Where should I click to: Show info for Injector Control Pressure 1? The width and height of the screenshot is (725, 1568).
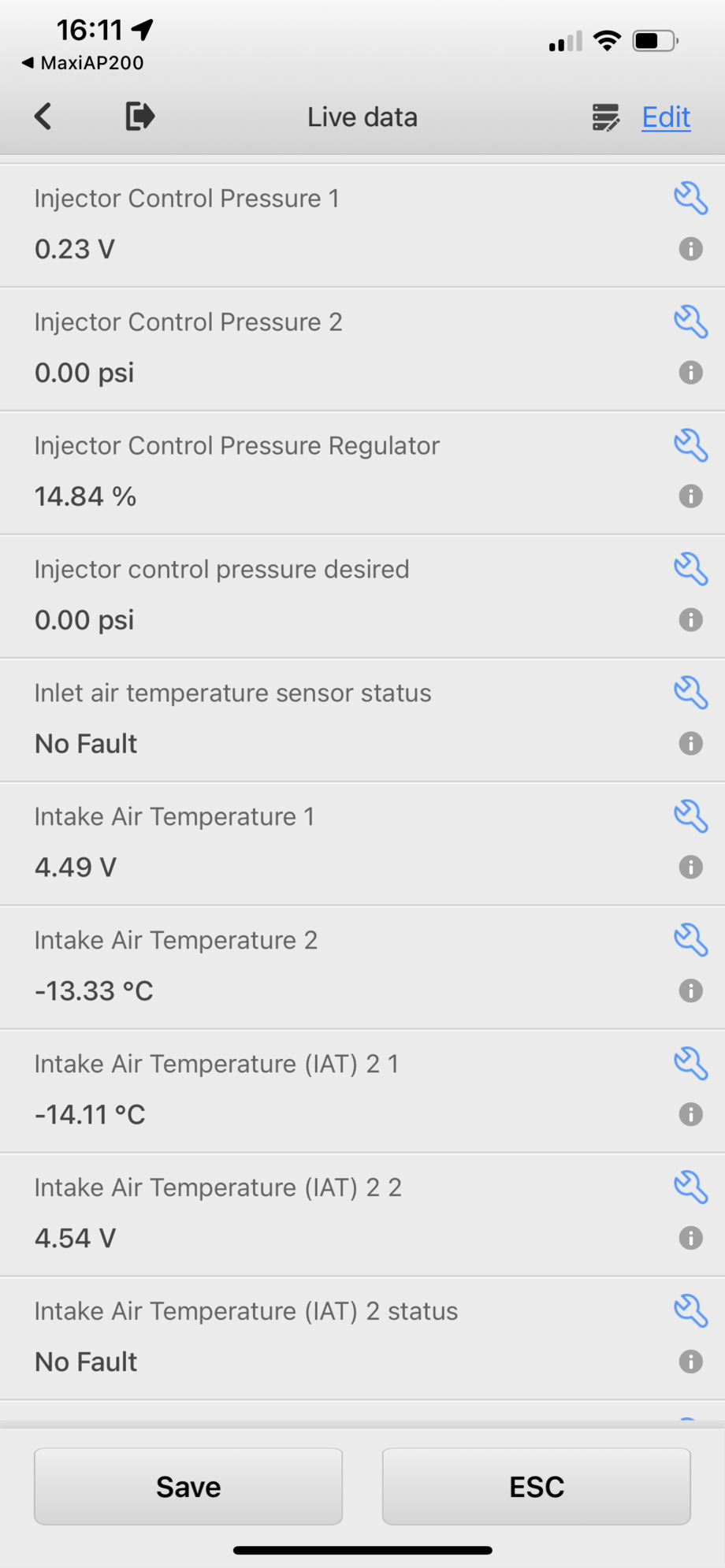690,249
